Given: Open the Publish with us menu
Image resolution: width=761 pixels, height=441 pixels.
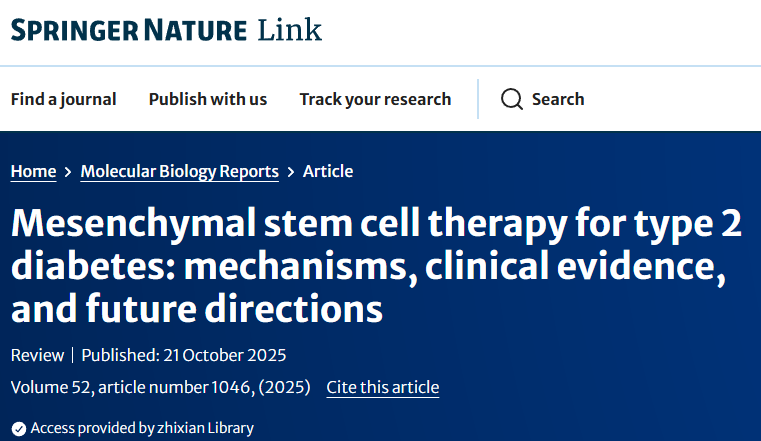Looking at the screenshot, I should tap(208, 99).
